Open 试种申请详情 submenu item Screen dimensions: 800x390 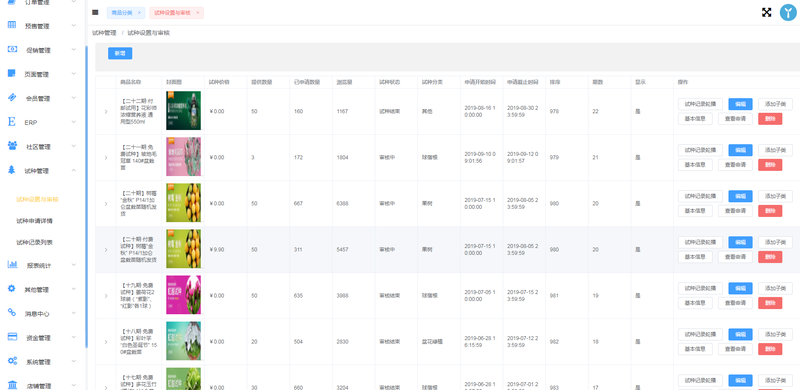(34, 222)
